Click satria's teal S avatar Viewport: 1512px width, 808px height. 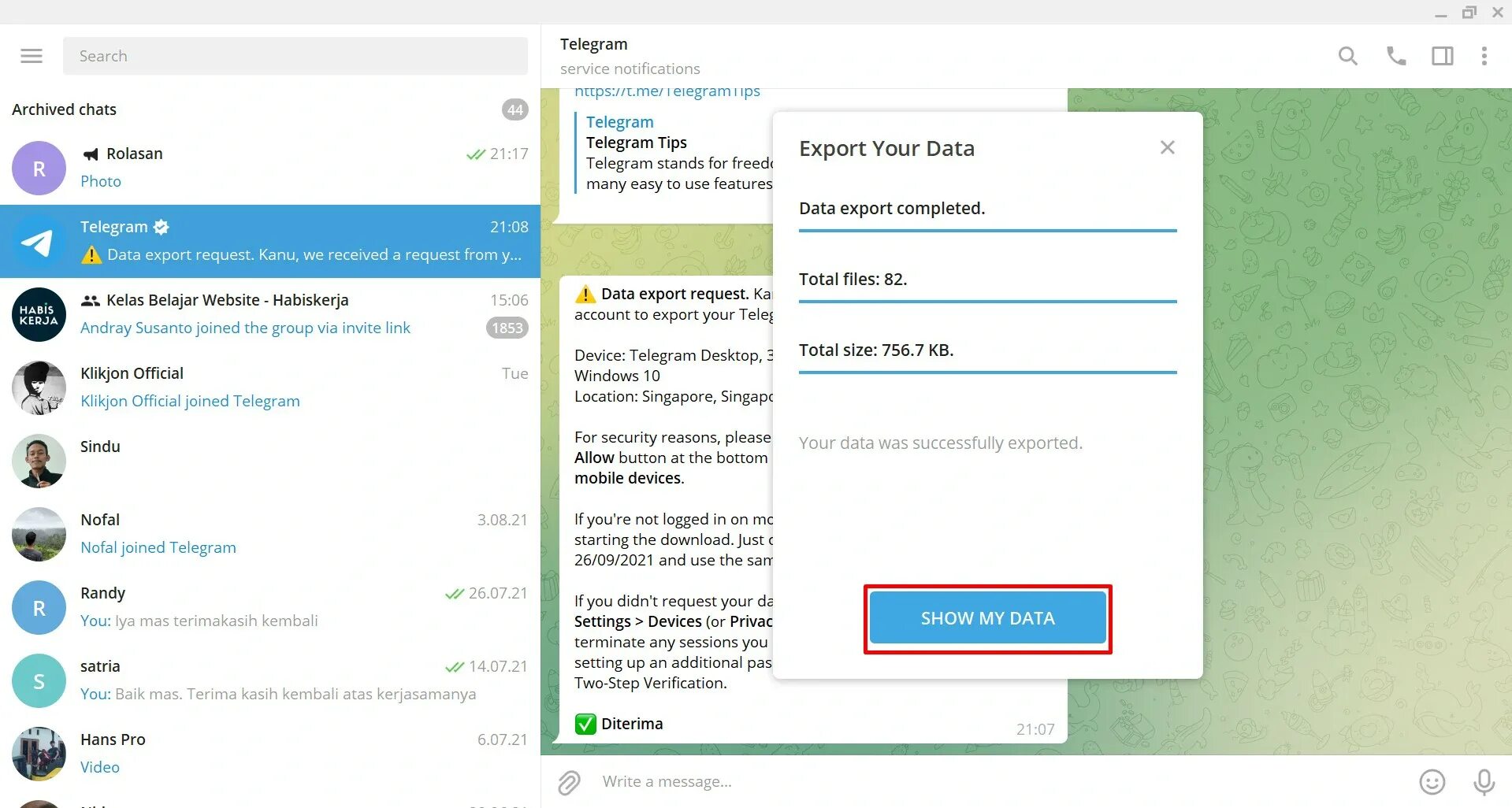click(39, 680)
